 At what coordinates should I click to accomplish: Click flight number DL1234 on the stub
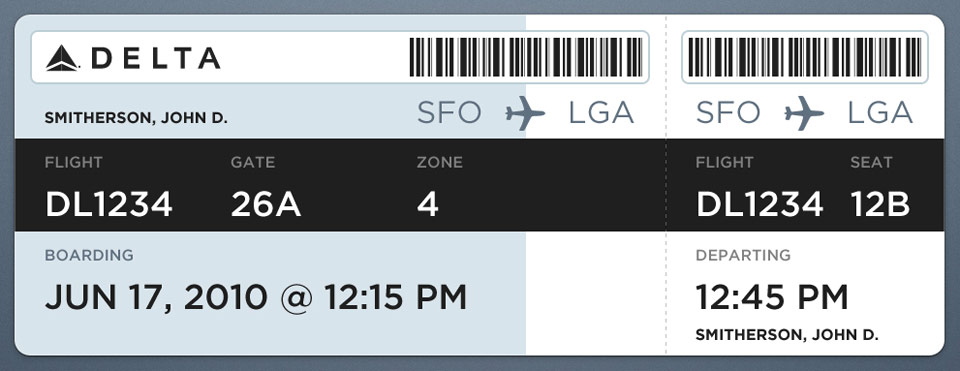click(760, 204)
